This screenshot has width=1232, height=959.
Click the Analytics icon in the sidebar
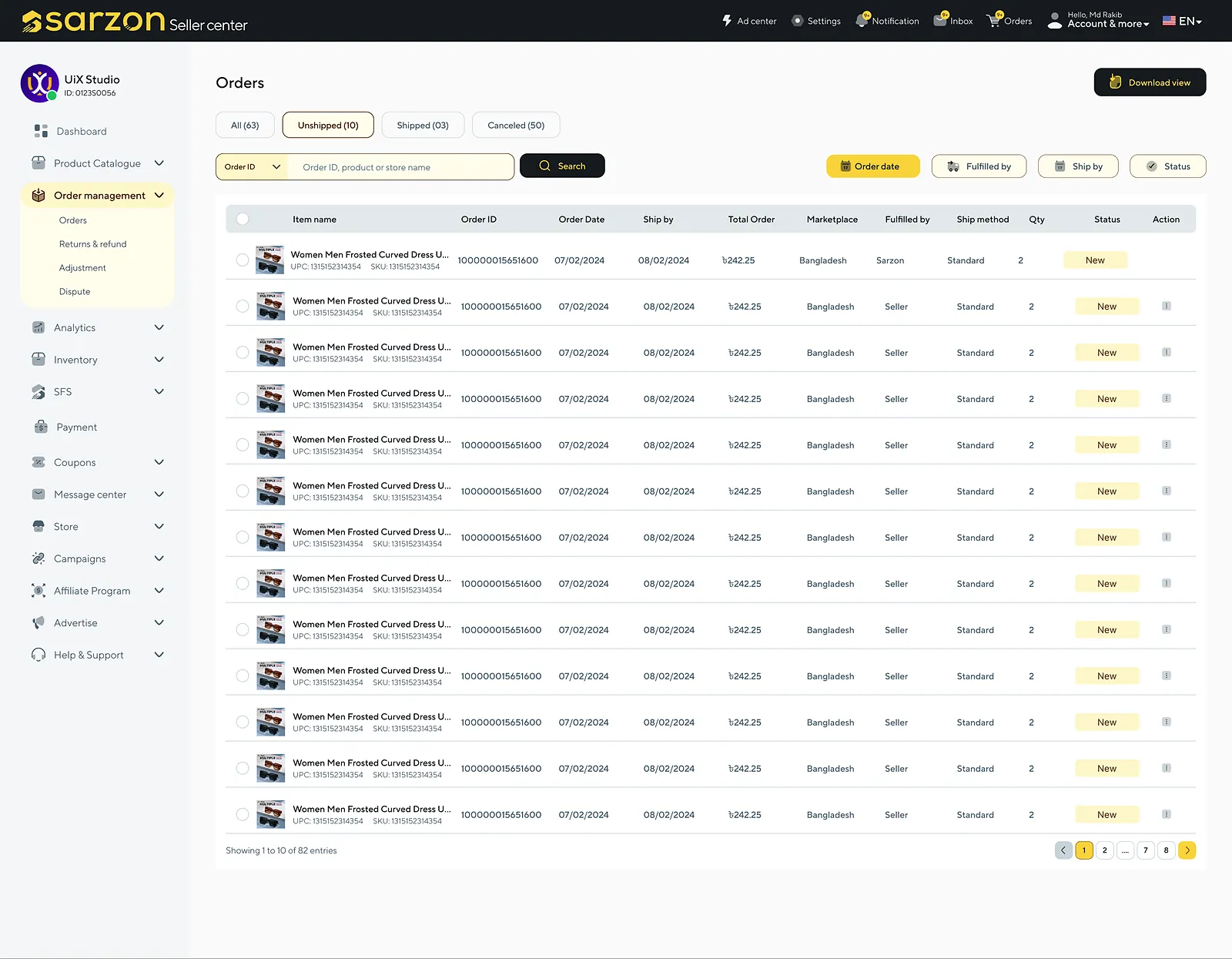[x=38, y=327]
